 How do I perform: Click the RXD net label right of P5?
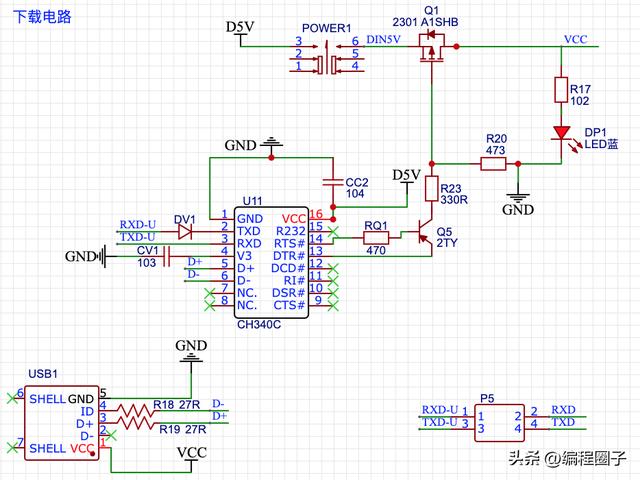[x=563, y=409]
